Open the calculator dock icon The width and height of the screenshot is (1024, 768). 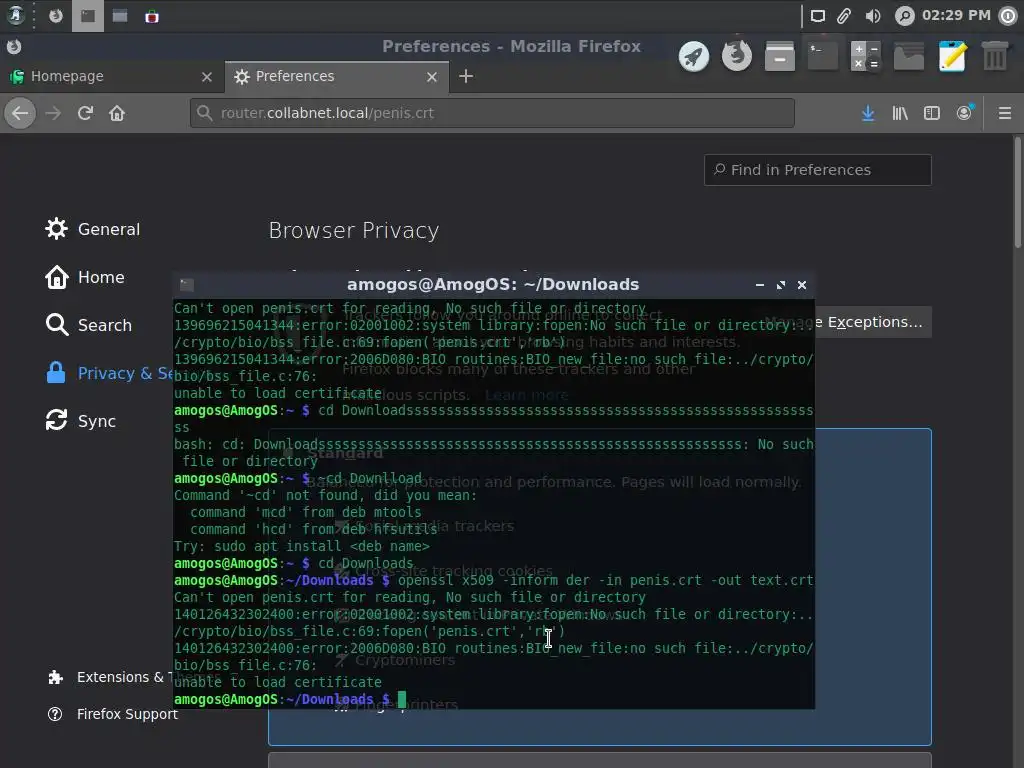[x=866, y=56]
